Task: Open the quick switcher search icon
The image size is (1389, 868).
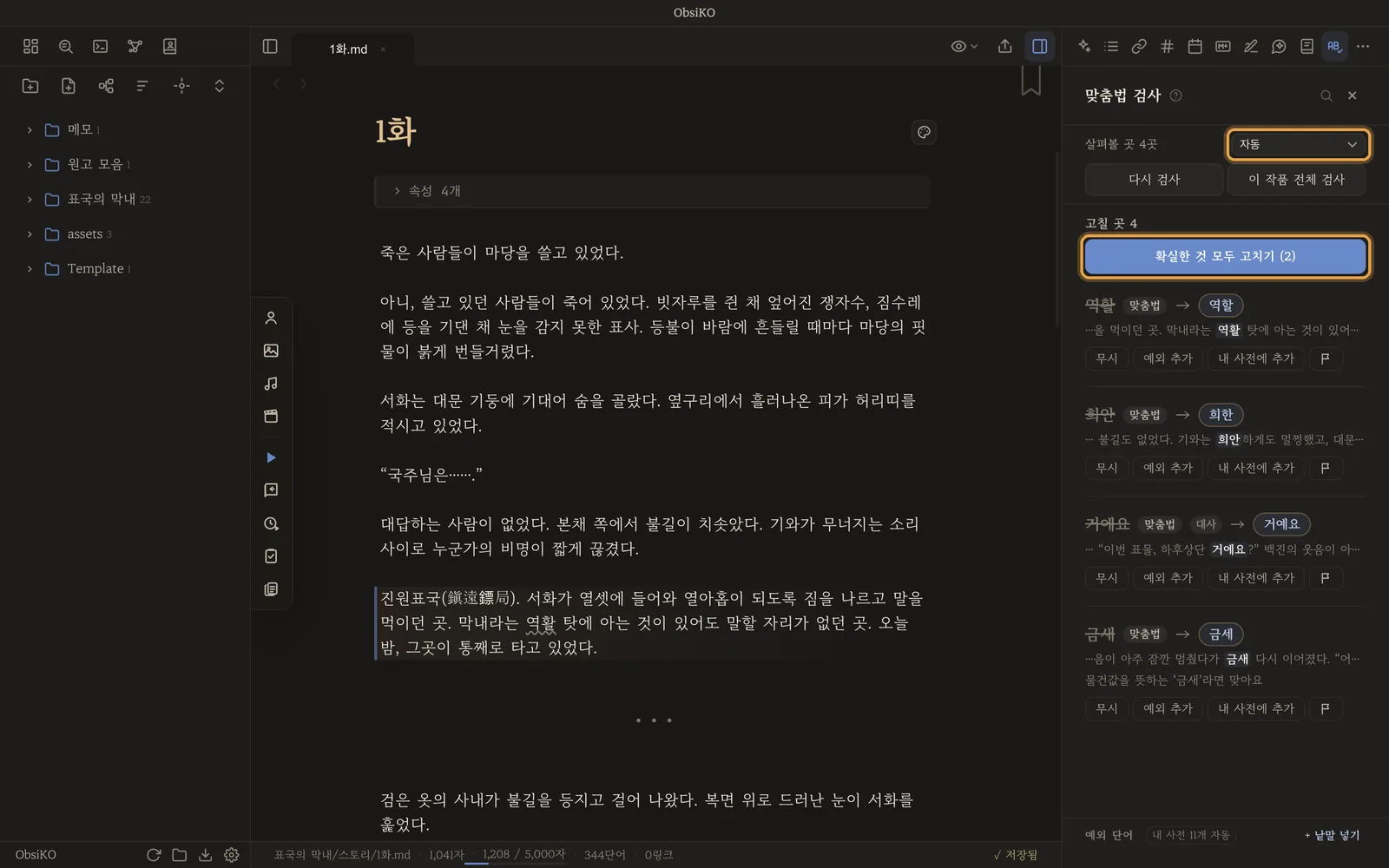Action: click(66, 47)
